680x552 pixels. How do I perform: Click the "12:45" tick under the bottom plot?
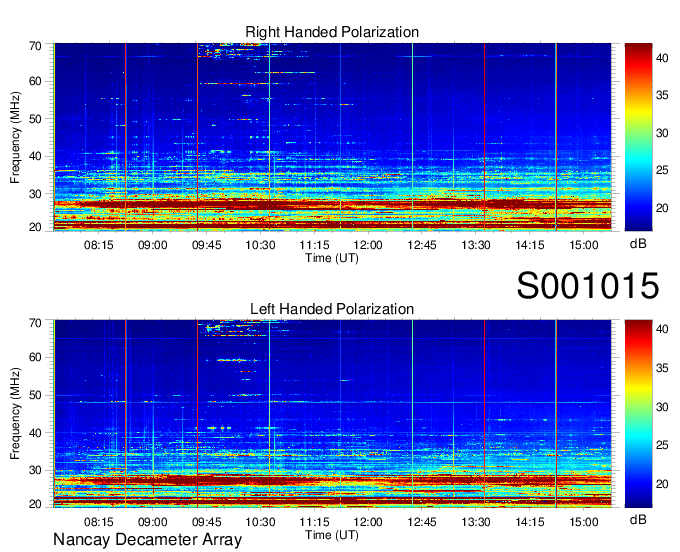coord(422,522)
